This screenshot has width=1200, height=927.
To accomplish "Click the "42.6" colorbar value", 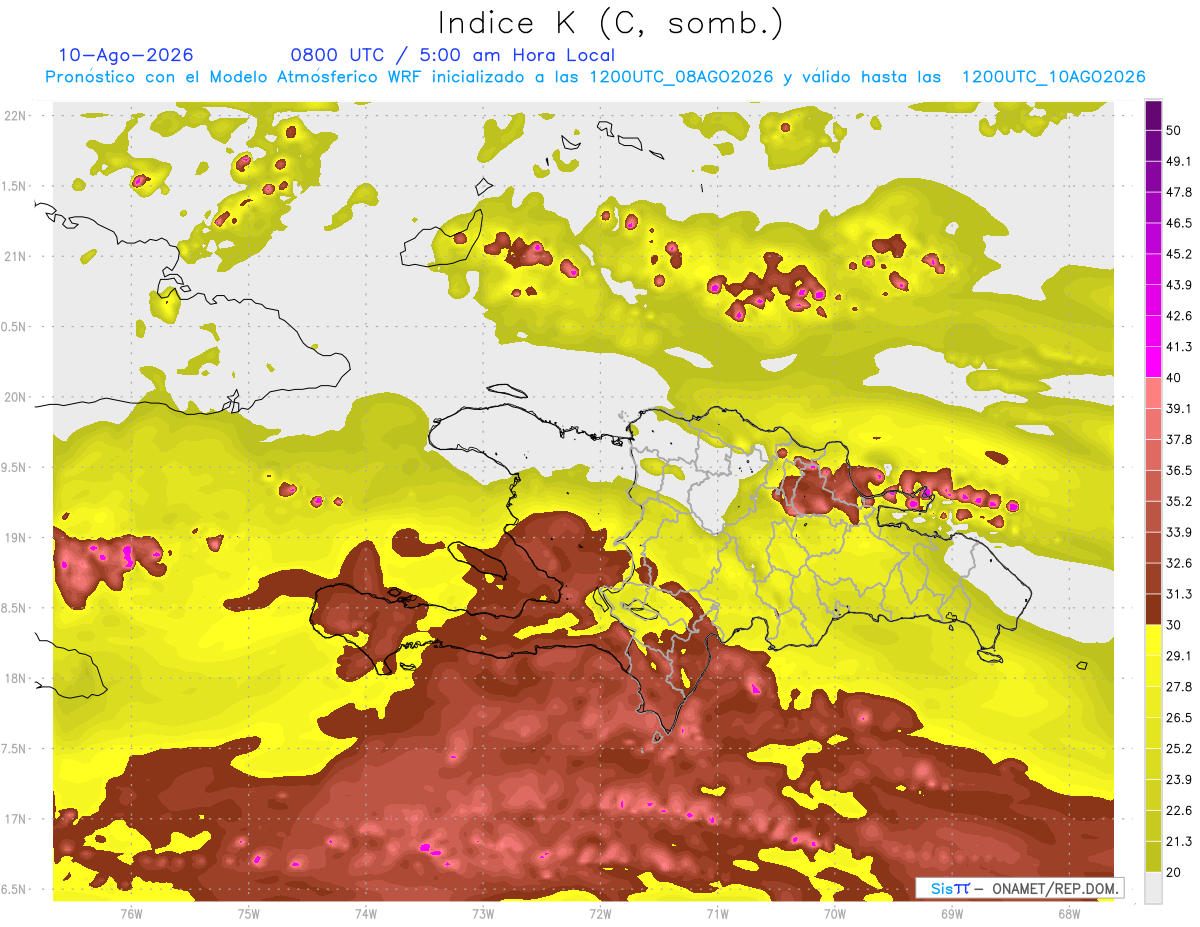I will point(1179,316).
